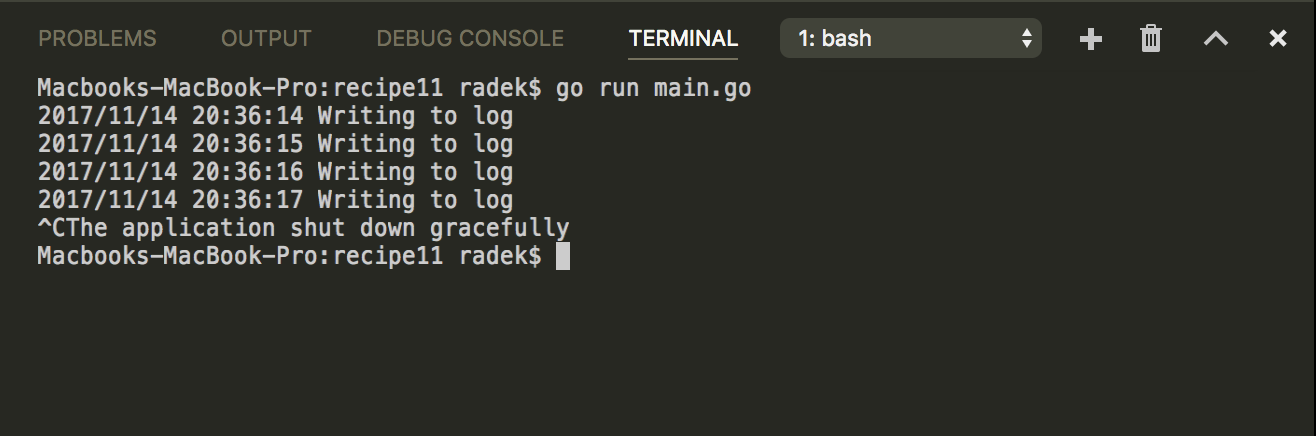
Task: Click the terminal cursor block after last prompt
Action: click(563, 257)
